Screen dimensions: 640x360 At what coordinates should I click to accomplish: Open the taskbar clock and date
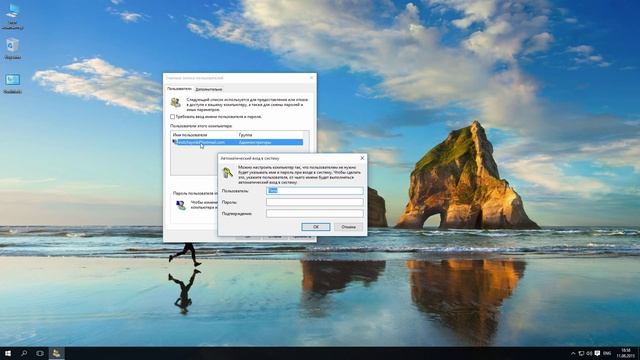click(625, 353)
